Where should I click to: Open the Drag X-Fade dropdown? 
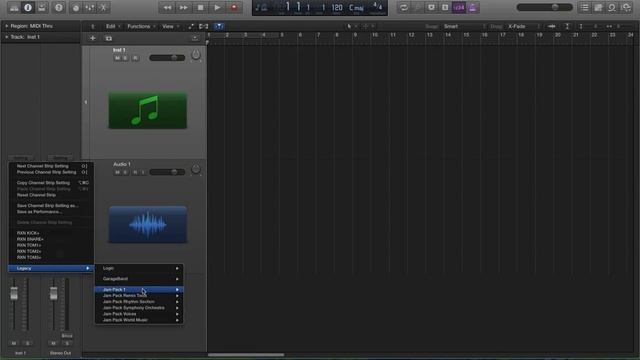tap(524, 27)
